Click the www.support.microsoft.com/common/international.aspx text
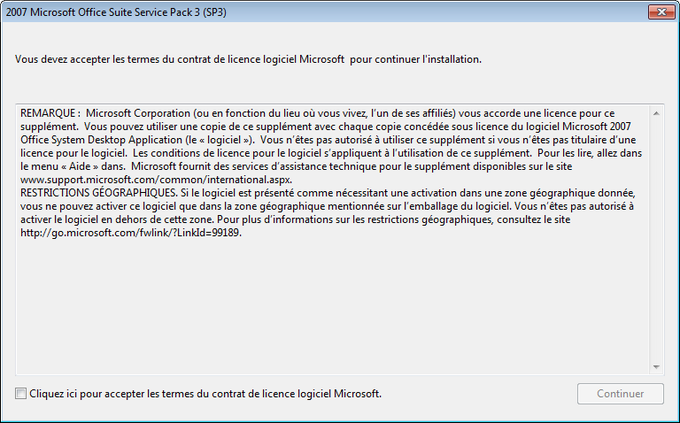 (156, 180)
